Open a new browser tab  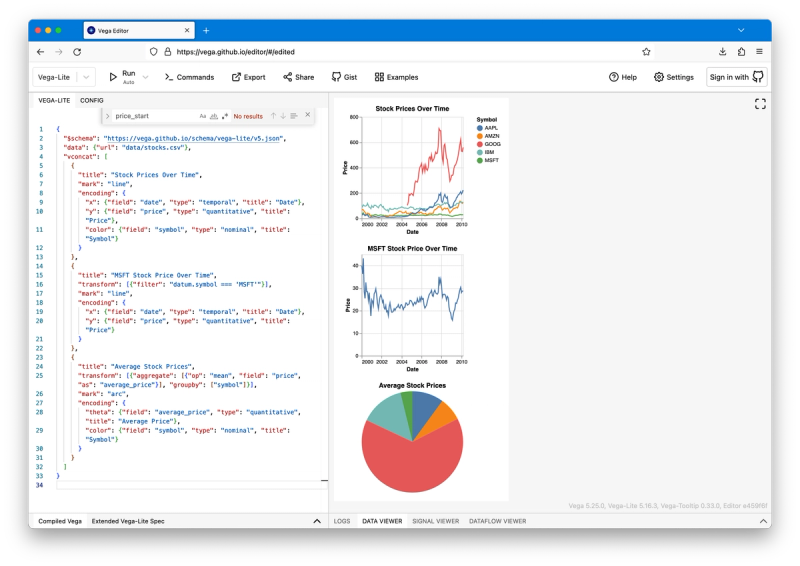(206, 31)
